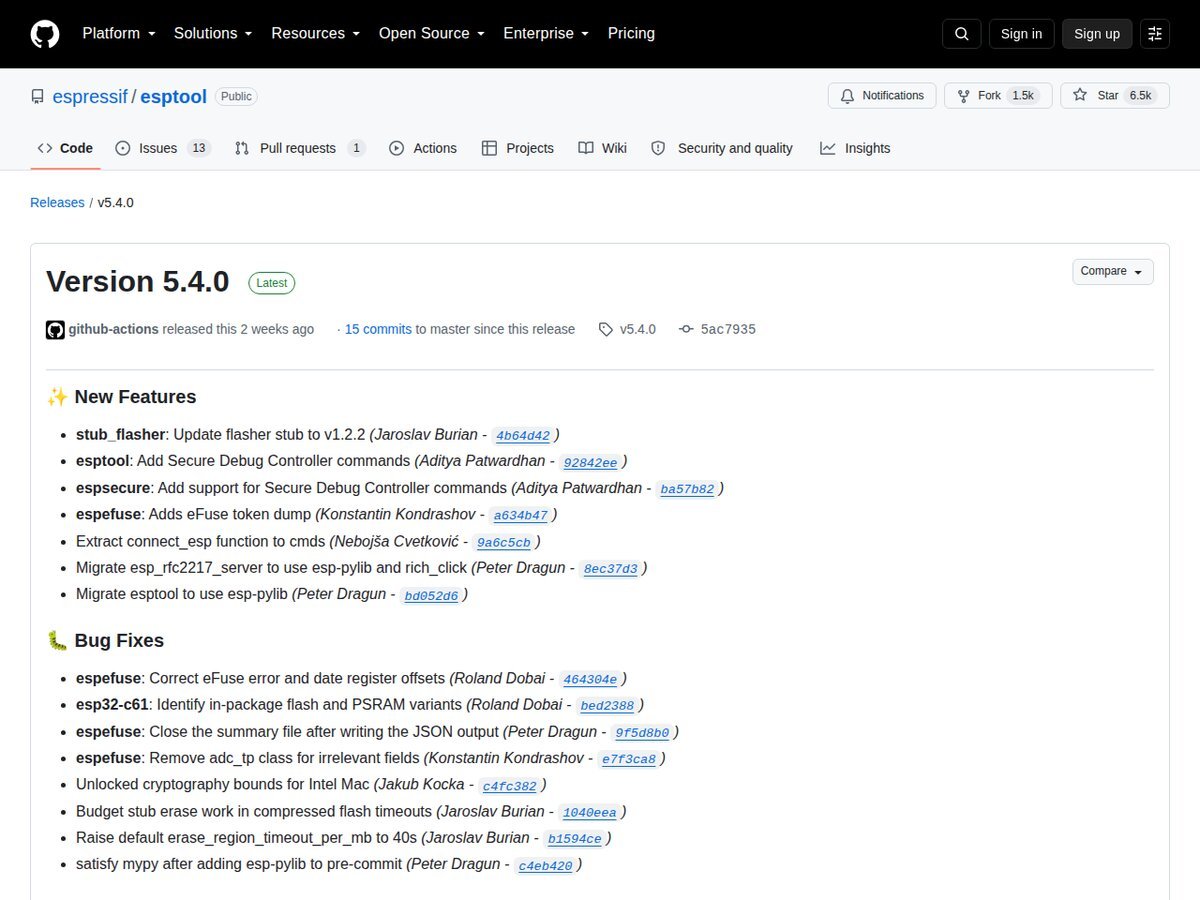Click the Fork count 1.5k
Image resolution: width=1200 pixels, height=900 pixels.
(1023, 96)
